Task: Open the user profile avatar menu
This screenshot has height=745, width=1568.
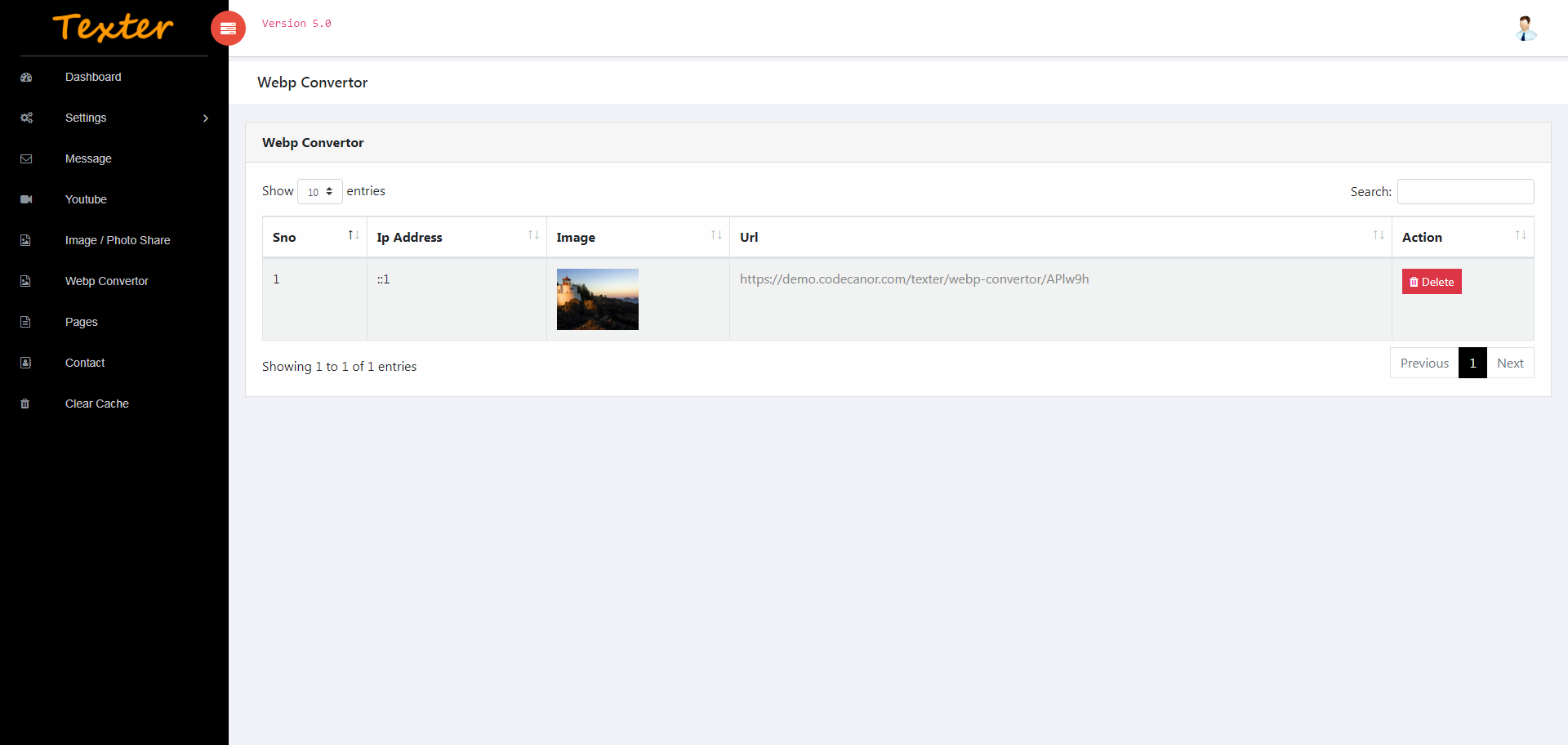Action: pyautogui.click(x=1526, y=29)
